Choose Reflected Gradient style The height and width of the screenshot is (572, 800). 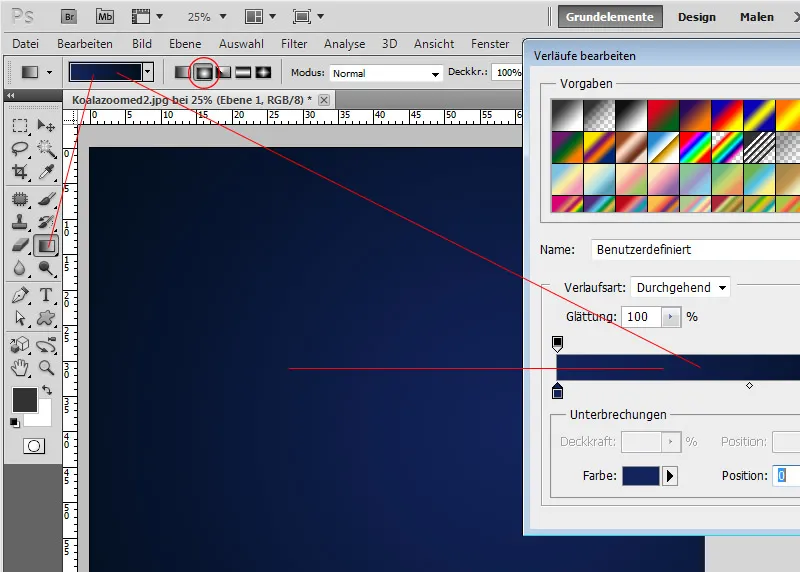[x=243, y=72]
